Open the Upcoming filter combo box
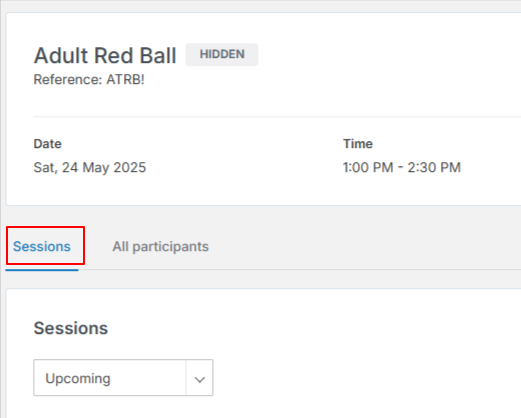 tap(123, 377)
